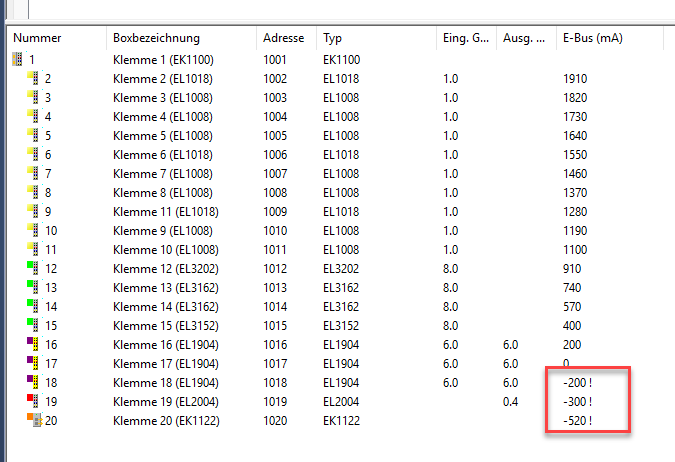This screenshot has height=462, width=675.
Task: Click the EK1100 coupler icon in row 1
Action: click(17, 60)
